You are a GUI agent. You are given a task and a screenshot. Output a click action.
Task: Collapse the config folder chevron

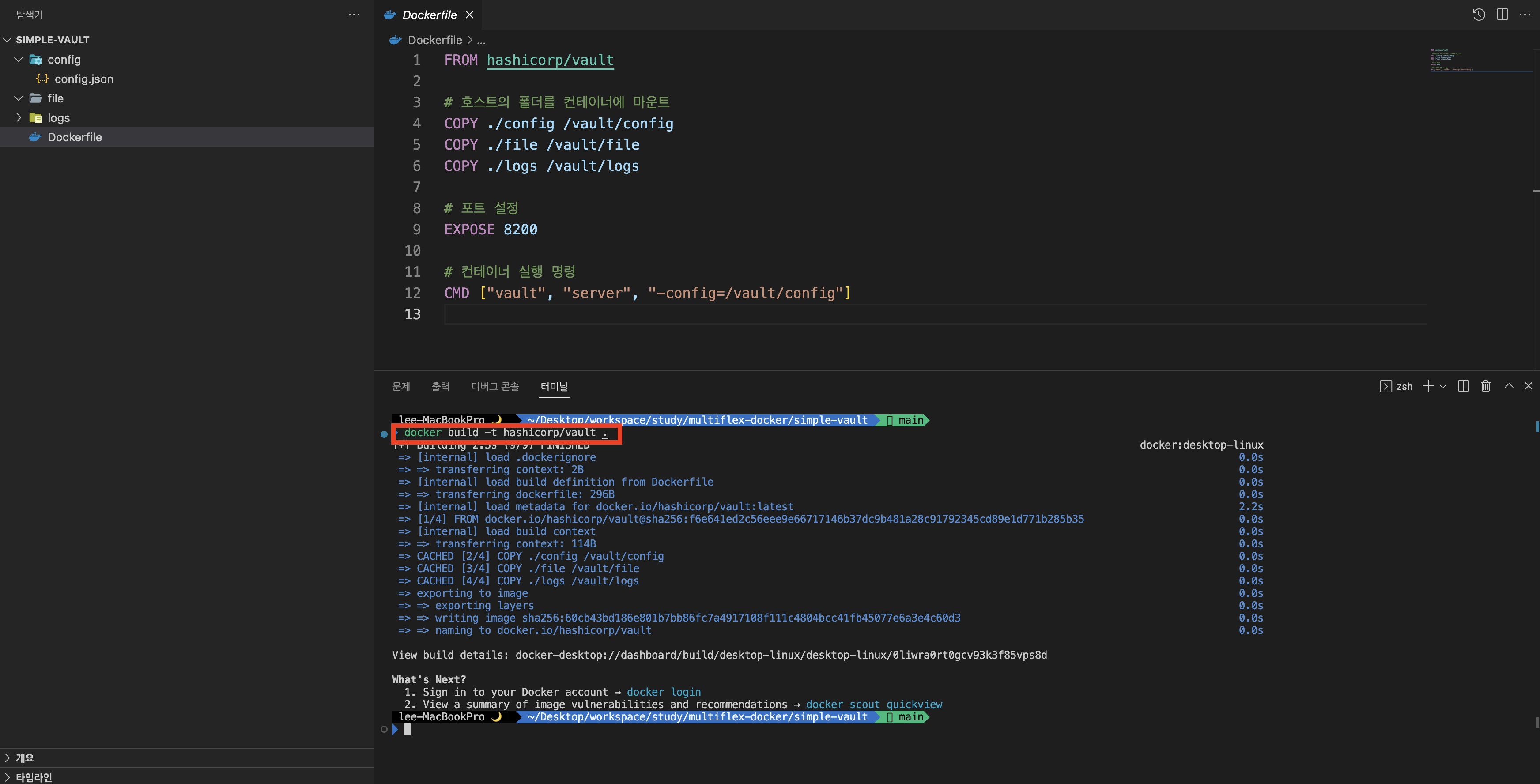19,59
